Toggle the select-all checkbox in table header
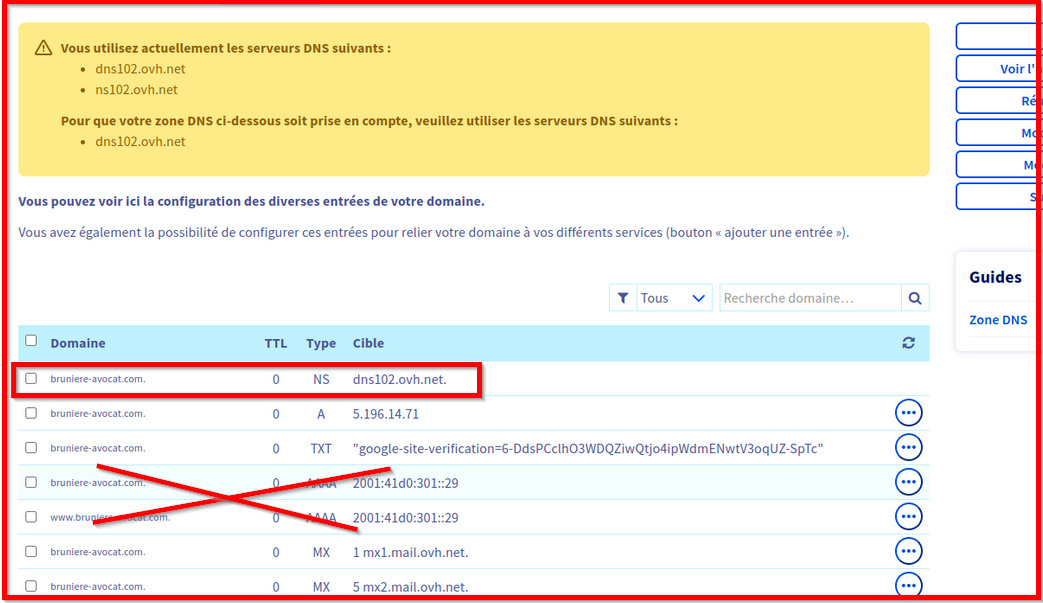The height and width of the screenshot is (603, 1043). coord(31,341)
